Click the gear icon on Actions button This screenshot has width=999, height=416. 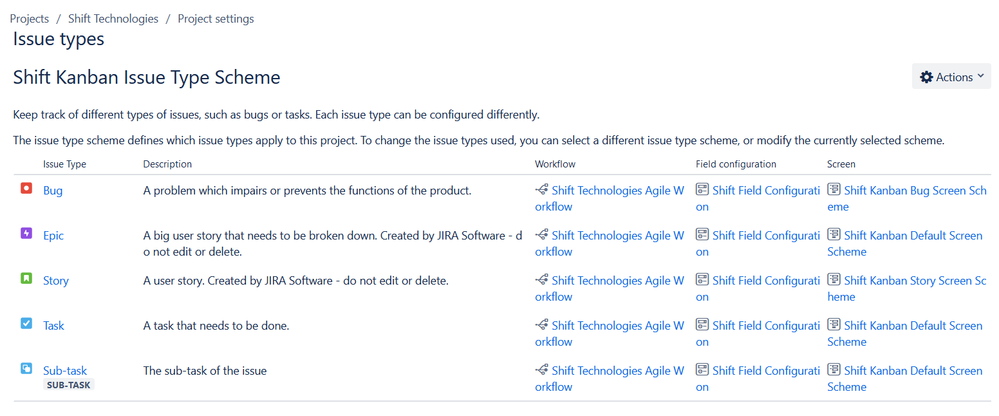pos(926,77)
